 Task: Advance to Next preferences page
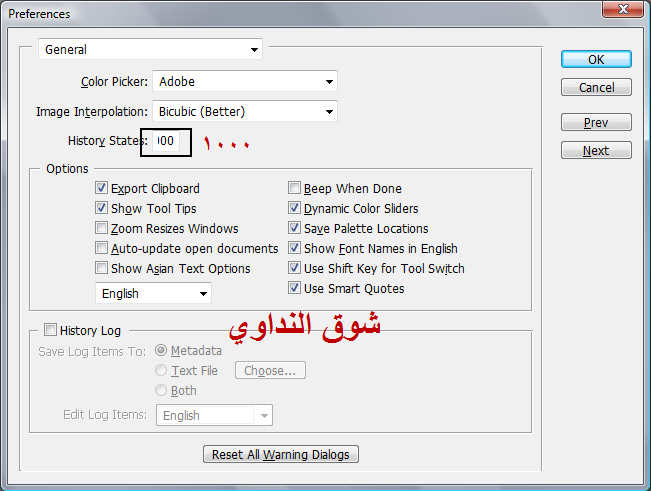[x=596, y=151]
